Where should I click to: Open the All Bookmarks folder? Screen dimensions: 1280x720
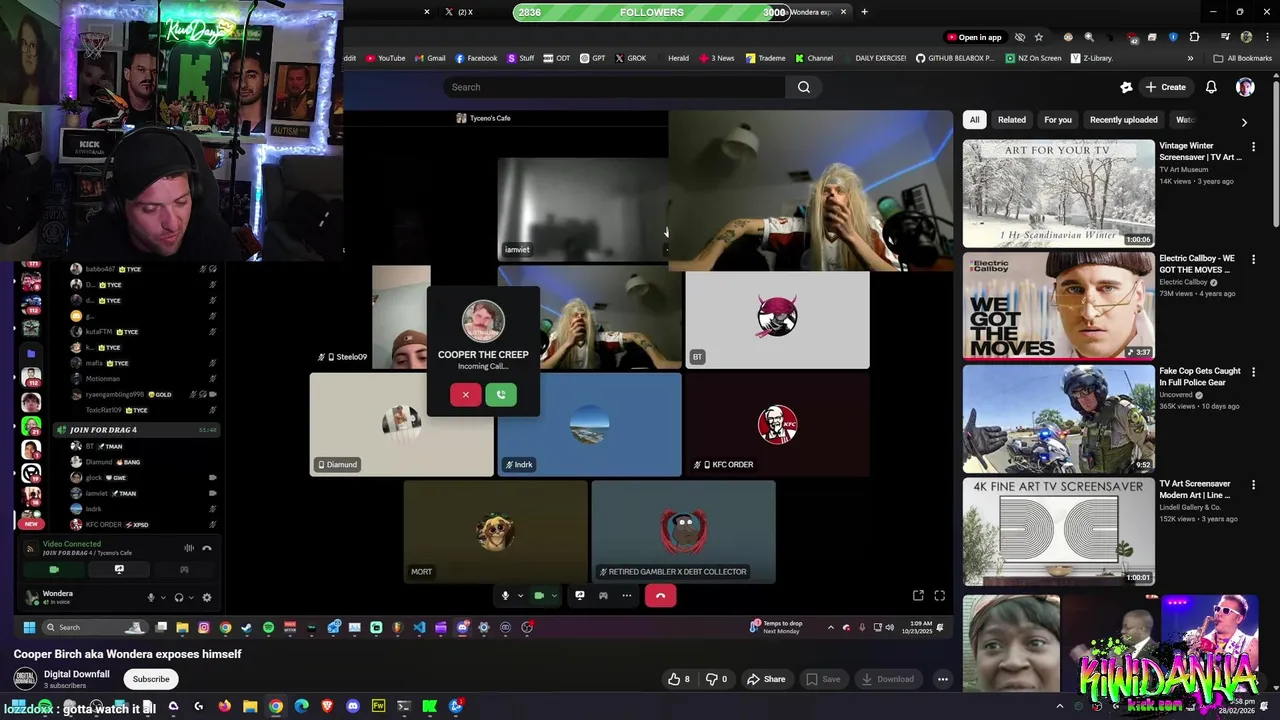click(1243, 58)
